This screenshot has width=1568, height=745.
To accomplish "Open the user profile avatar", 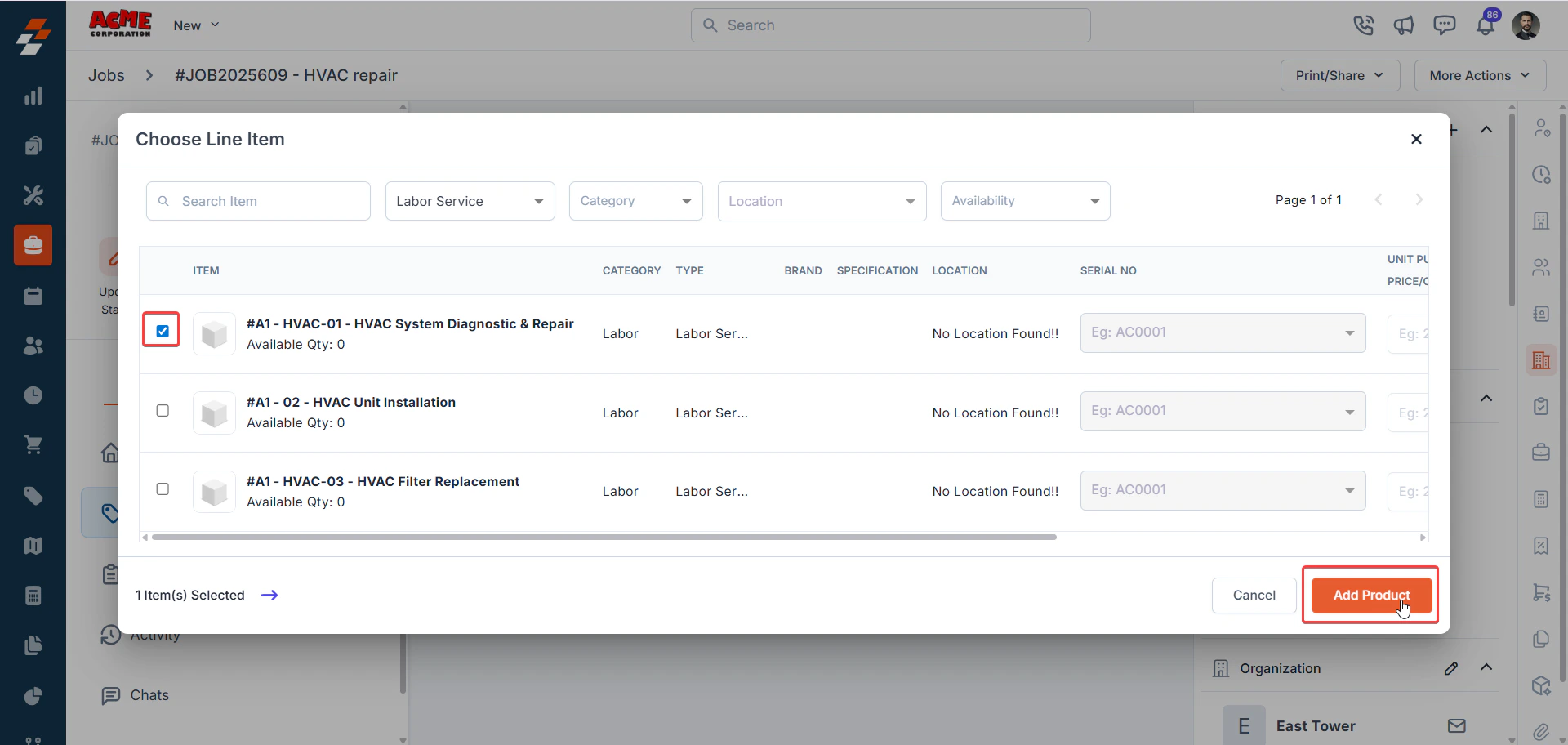I will [1526, 25].
